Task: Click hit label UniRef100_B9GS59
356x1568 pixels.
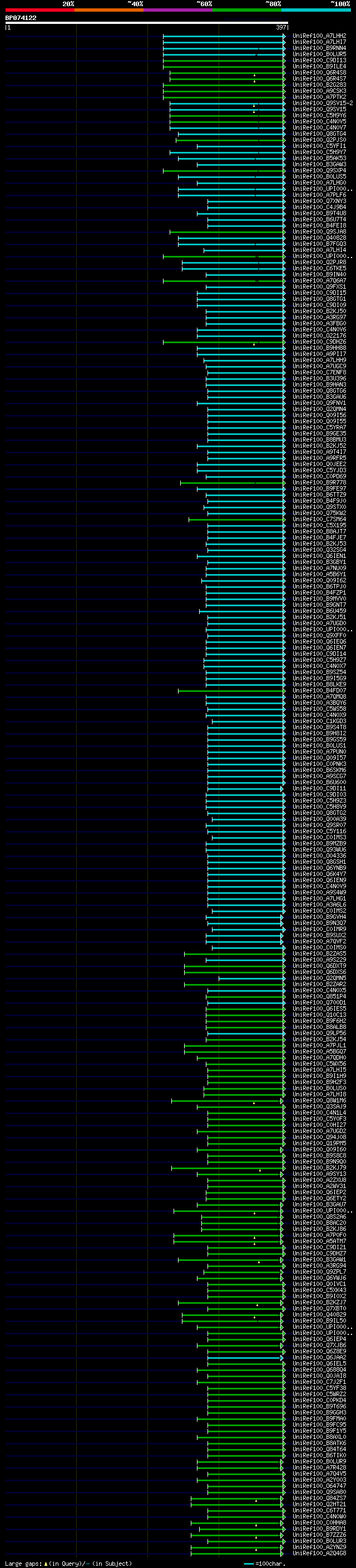Action: (319, 740)
